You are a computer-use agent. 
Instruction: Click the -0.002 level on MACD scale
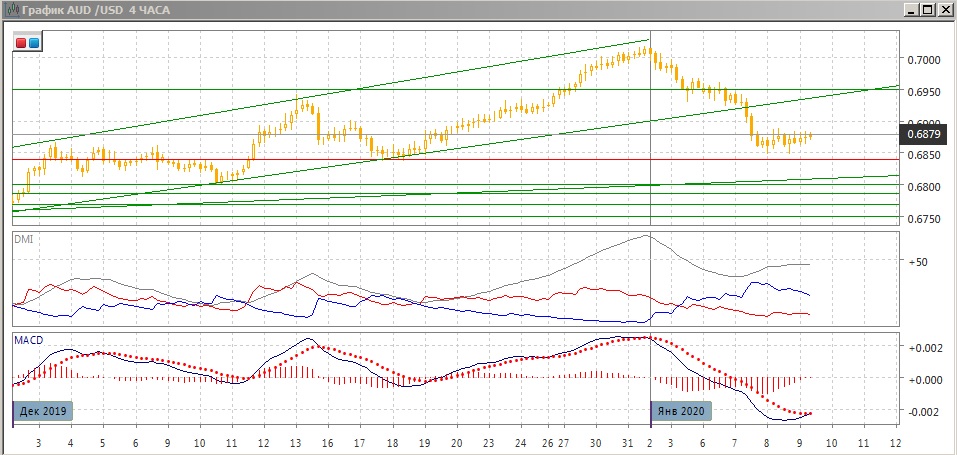[x=924, y=412]
